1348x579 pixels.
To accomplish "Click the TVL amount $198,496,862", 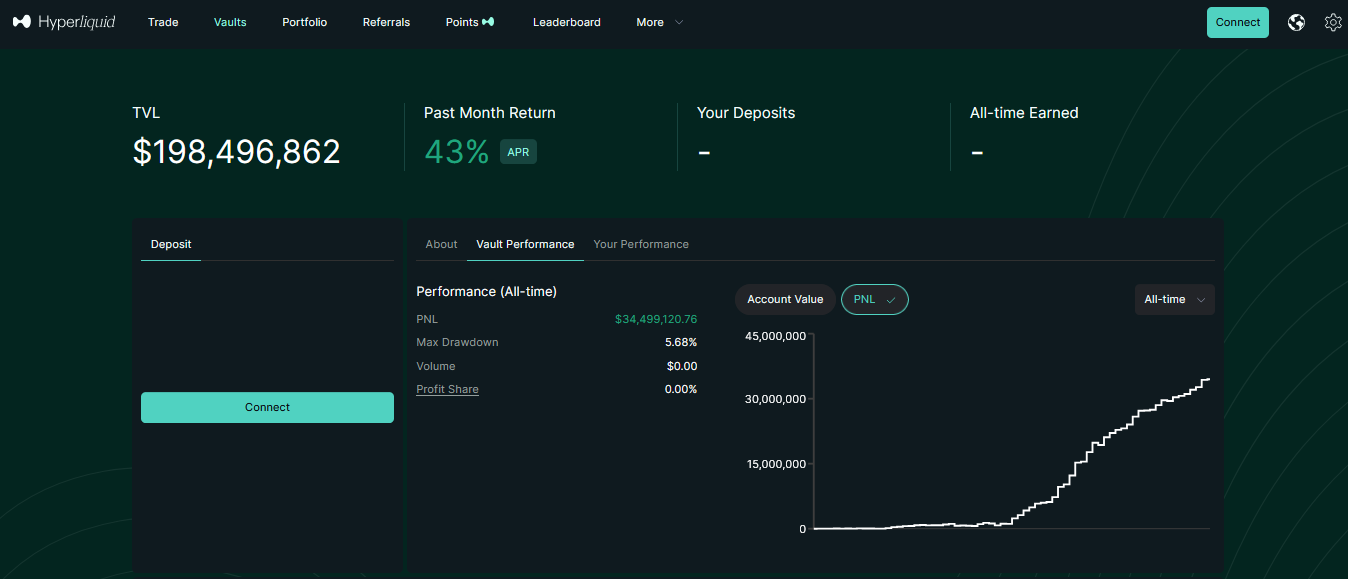I will (x=237, y=152).
